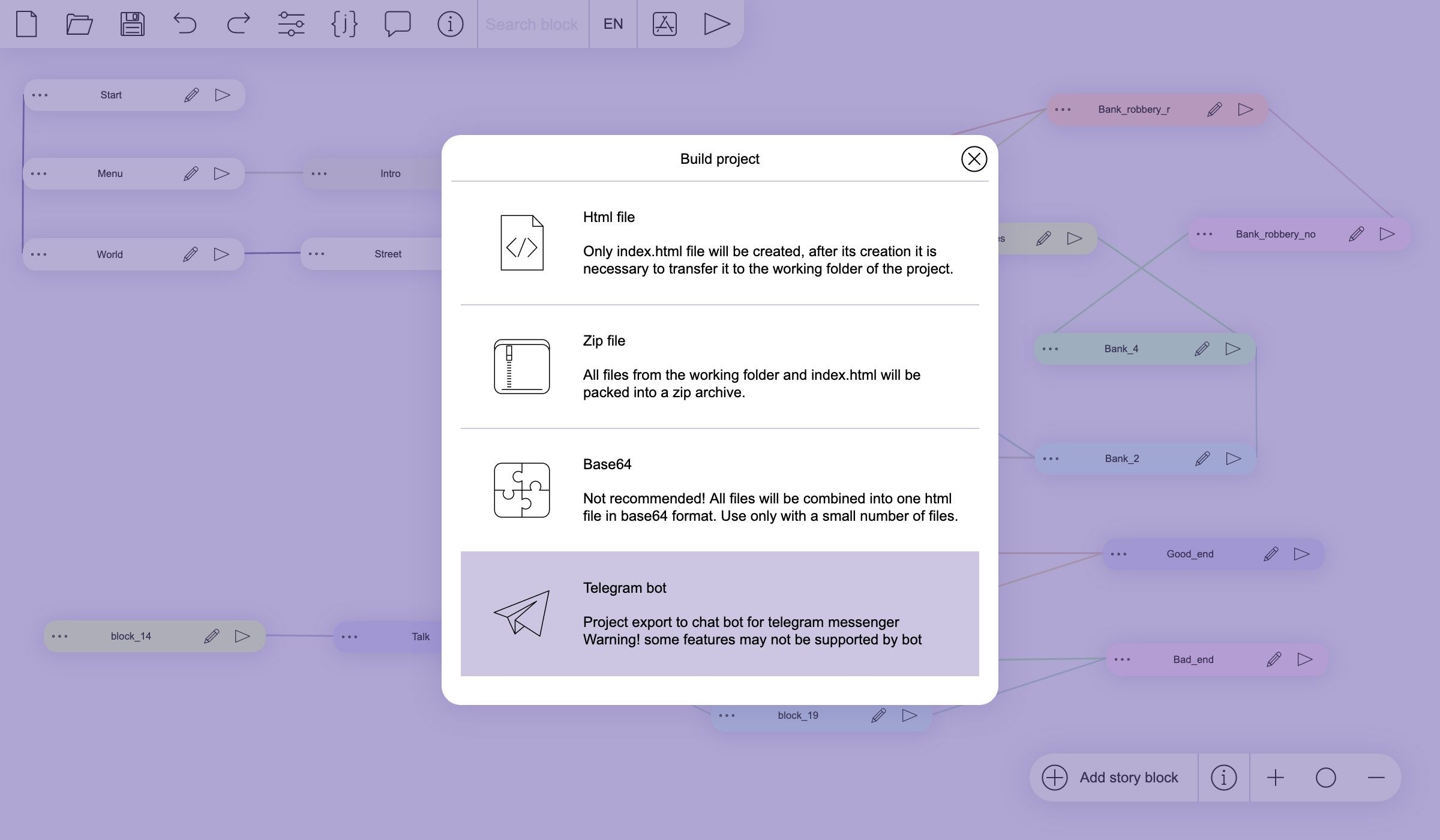Open the EN language selector
This screenshot has height=840, width=1440.
coord(613,24)
